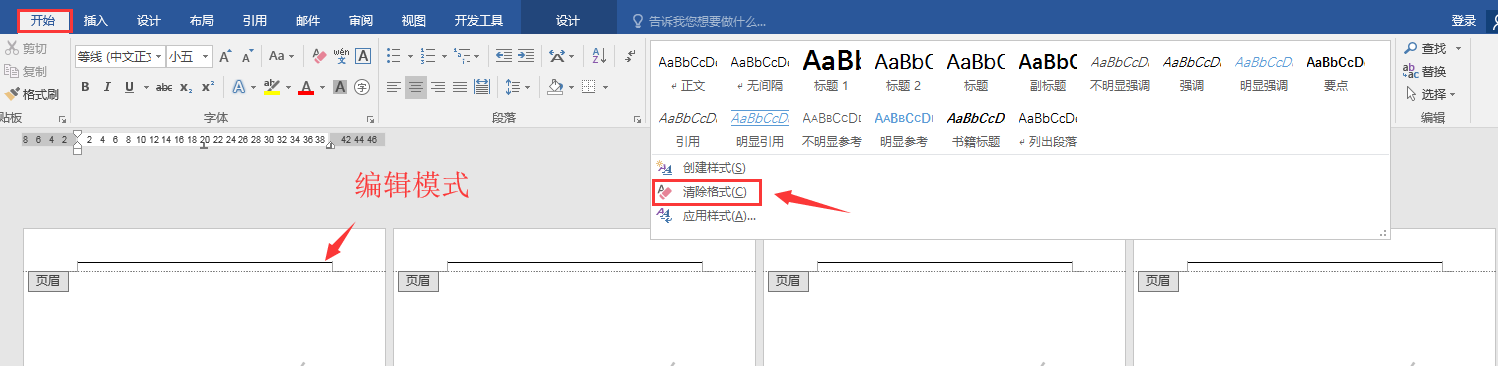
Task: Open the Change Case (Aa) dropdown
Action: pos(282,56)
